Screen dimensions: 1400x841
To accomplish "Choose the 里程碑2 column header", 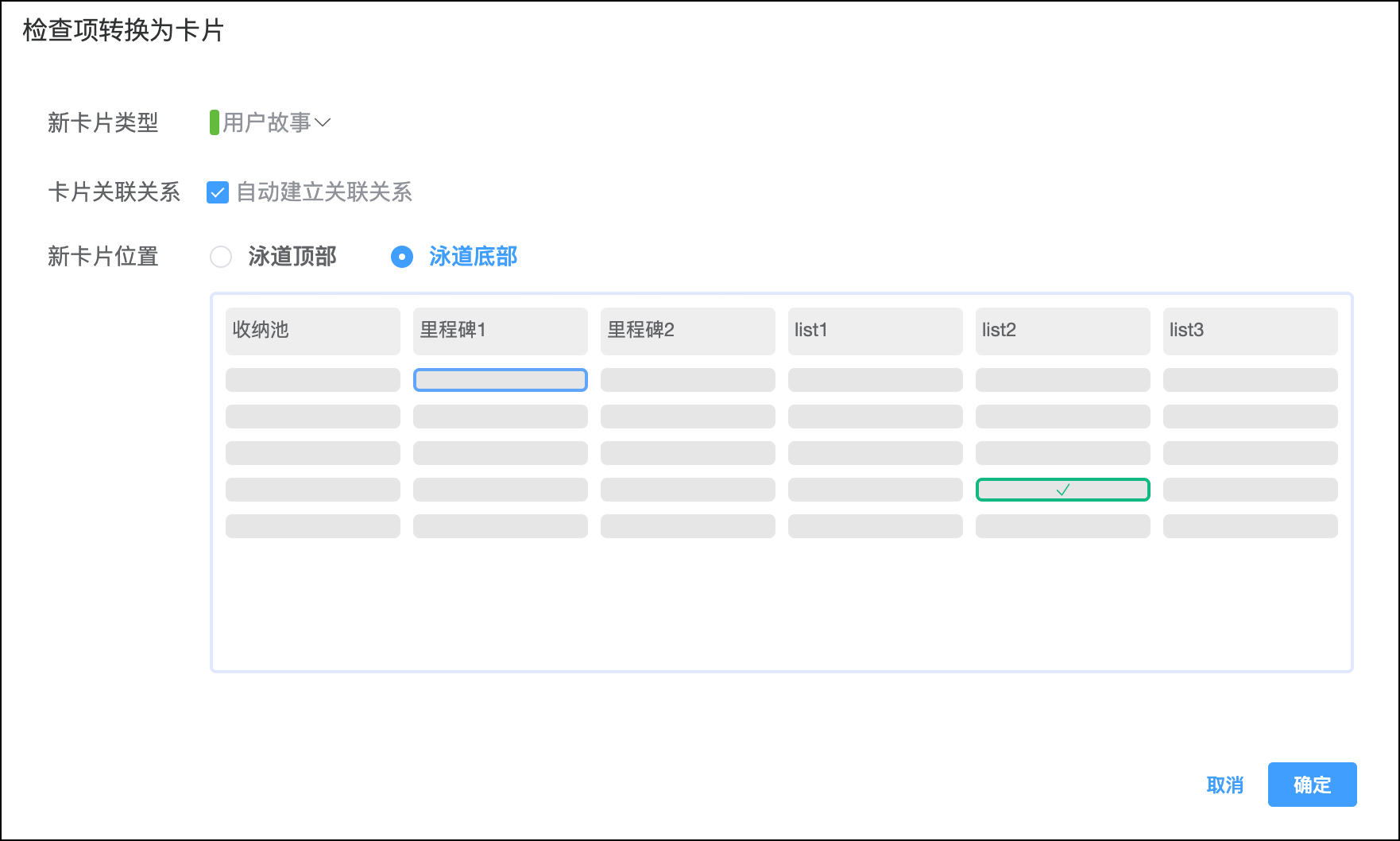I will coord(687,331).
